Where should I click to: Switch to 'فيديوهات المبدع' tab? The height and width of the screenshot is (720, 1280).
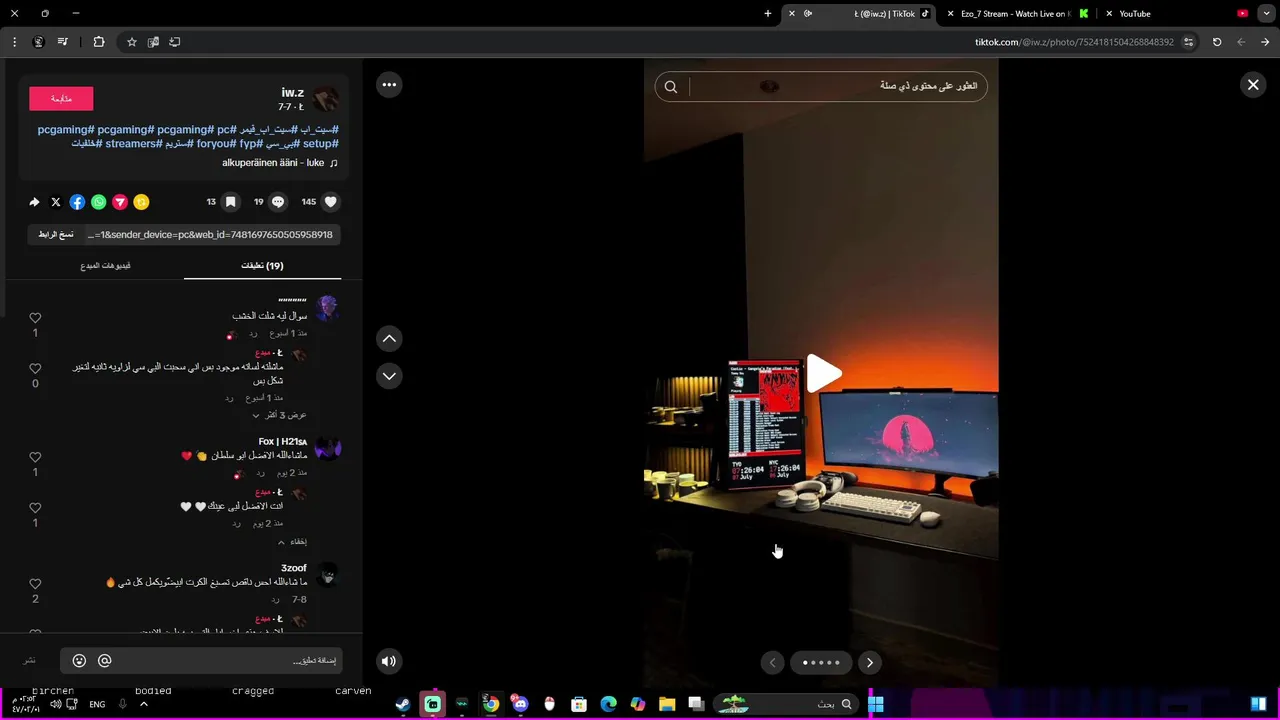click(105, 266)
